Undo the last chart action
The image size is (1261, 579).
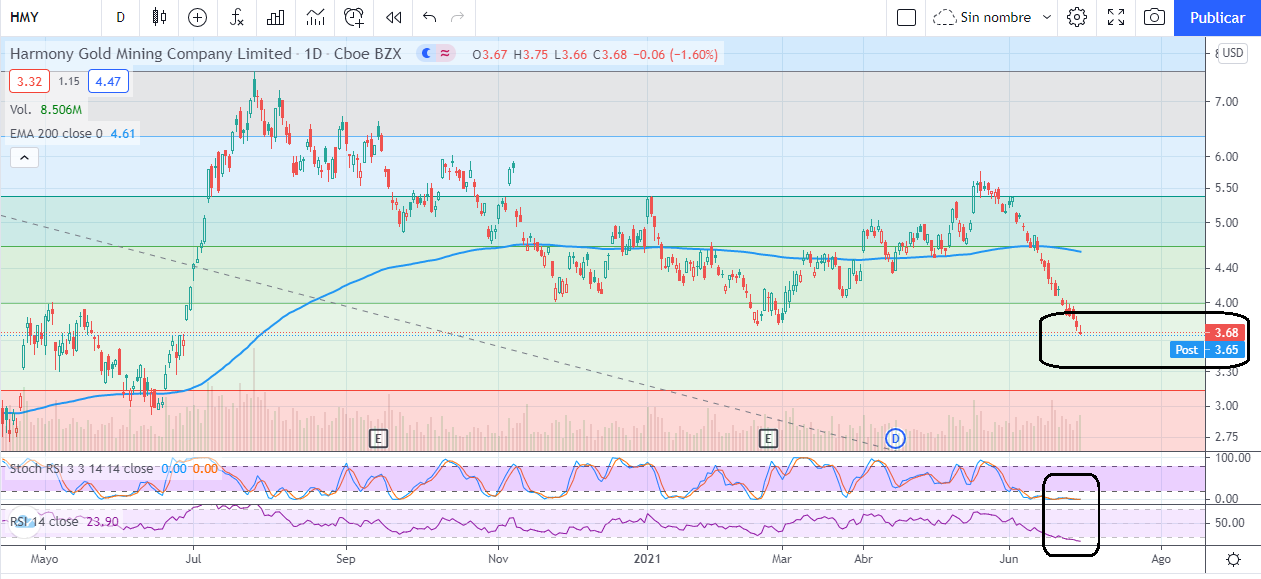pos(429,17)
